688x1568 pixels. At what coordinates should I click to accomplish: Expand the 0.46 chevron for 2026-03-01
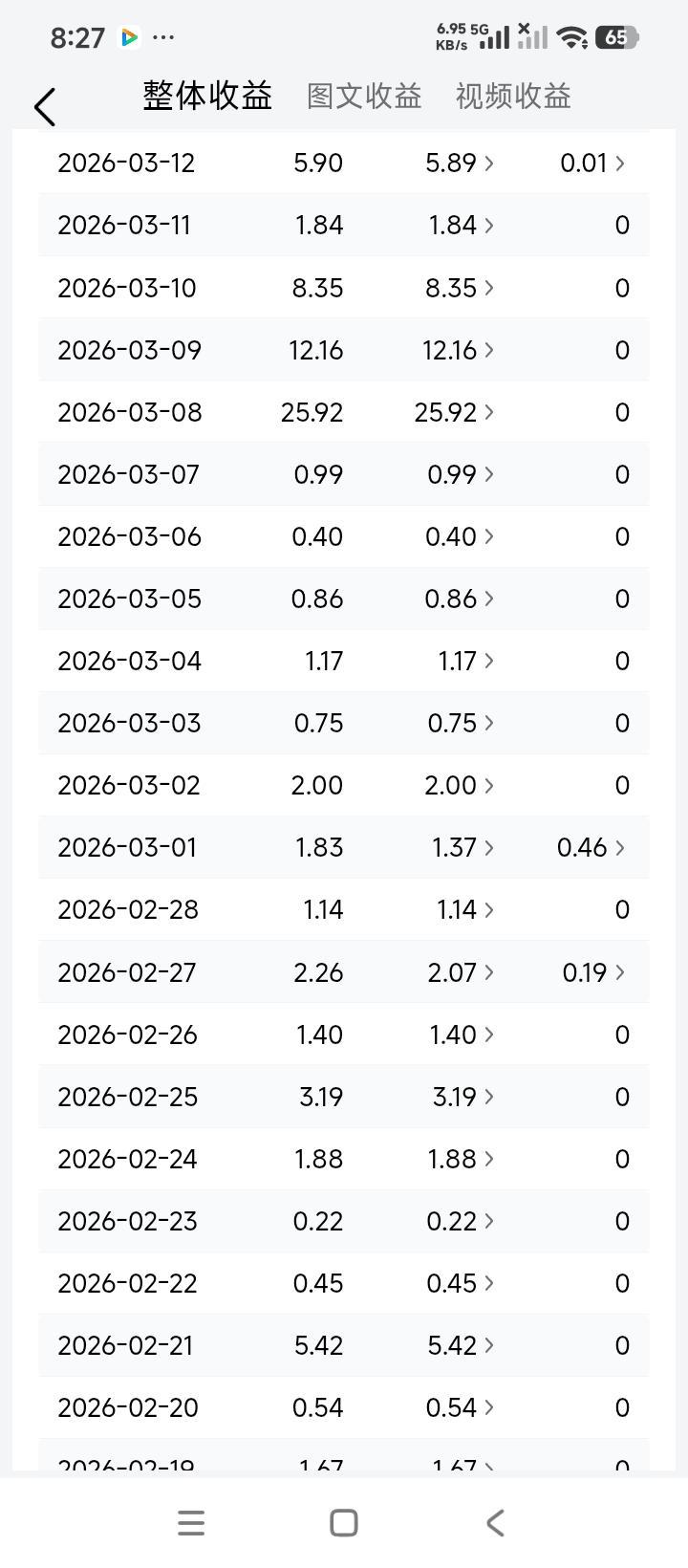click(x=620, y=847)
